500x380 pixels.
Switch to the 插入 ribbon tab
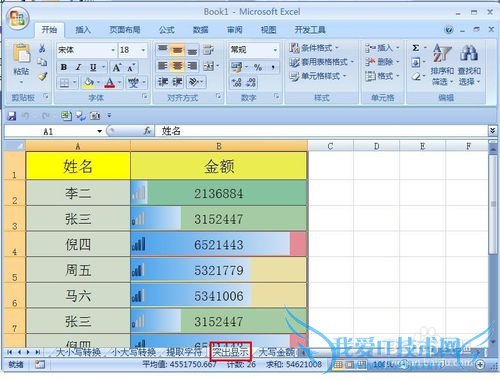pos(83,30)
